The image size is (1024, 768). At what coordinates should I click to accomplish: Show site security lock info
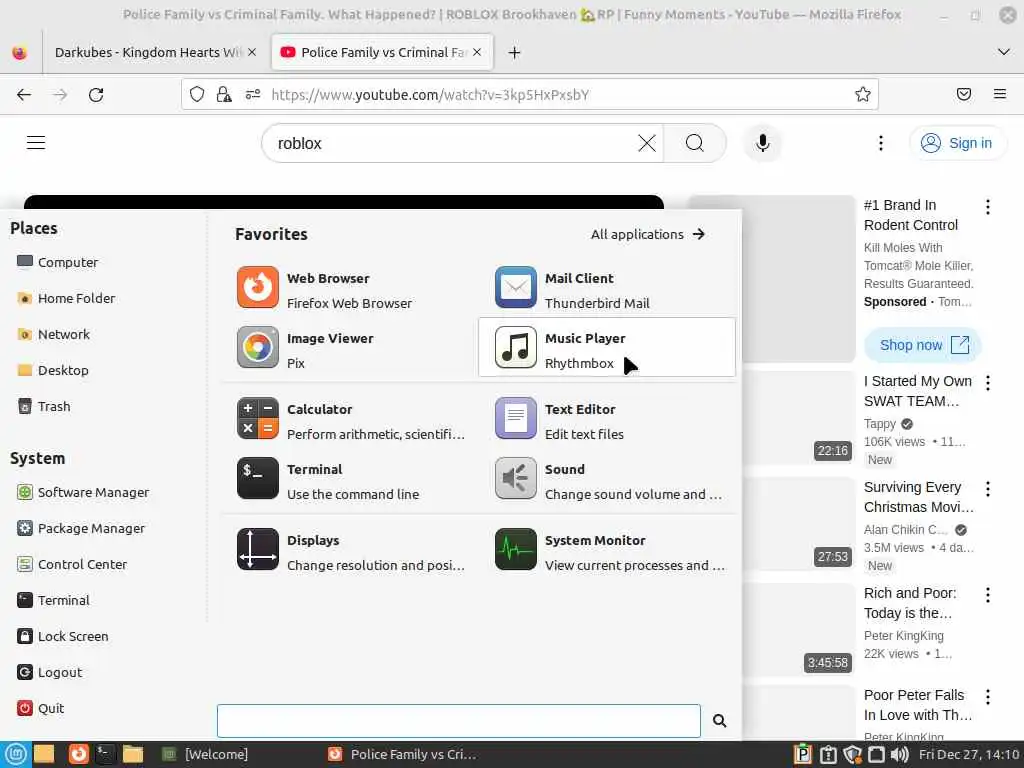(x=224, y=95)
